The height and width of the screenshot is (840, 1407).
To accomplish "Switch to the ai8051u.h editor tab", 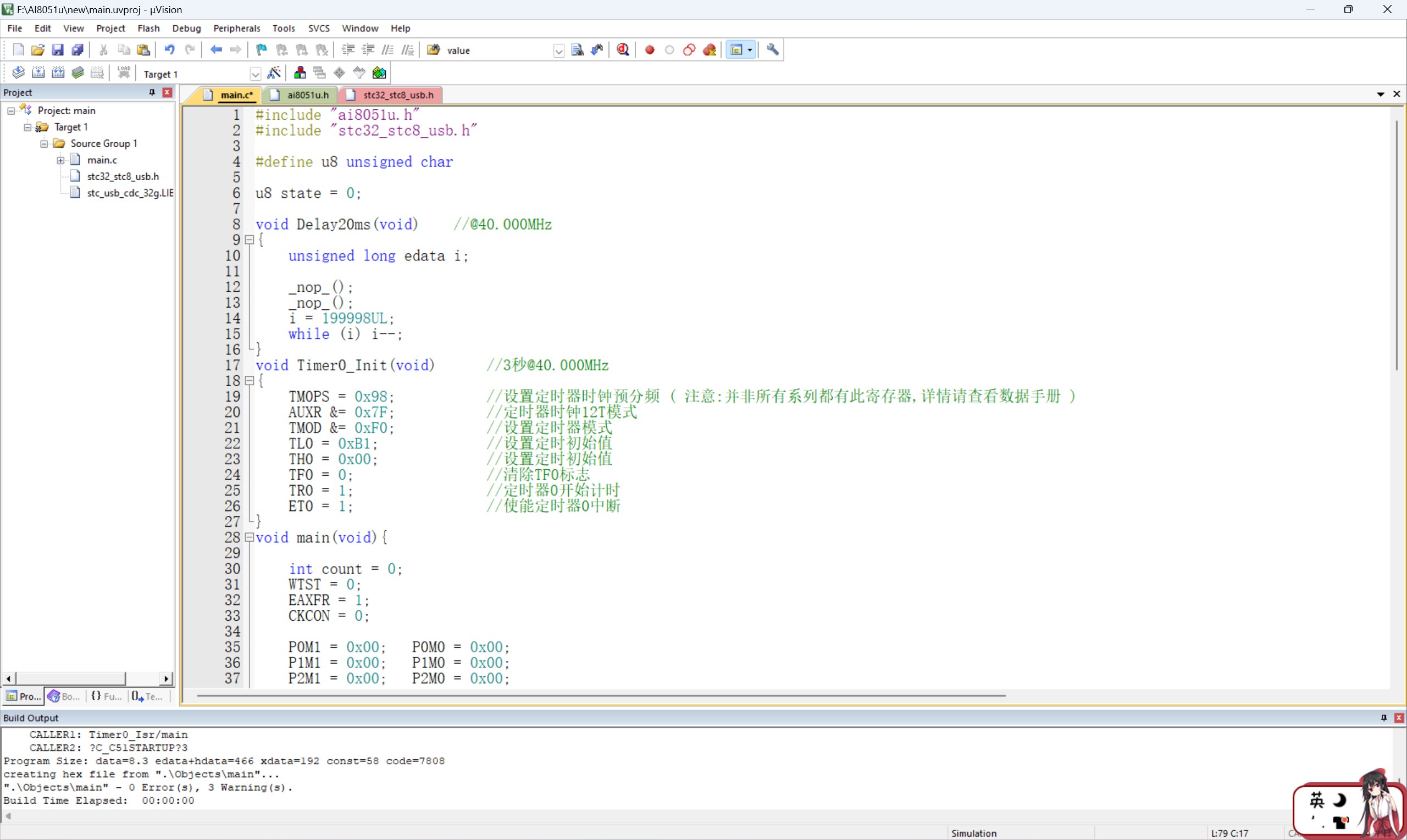I will [300, 95].
